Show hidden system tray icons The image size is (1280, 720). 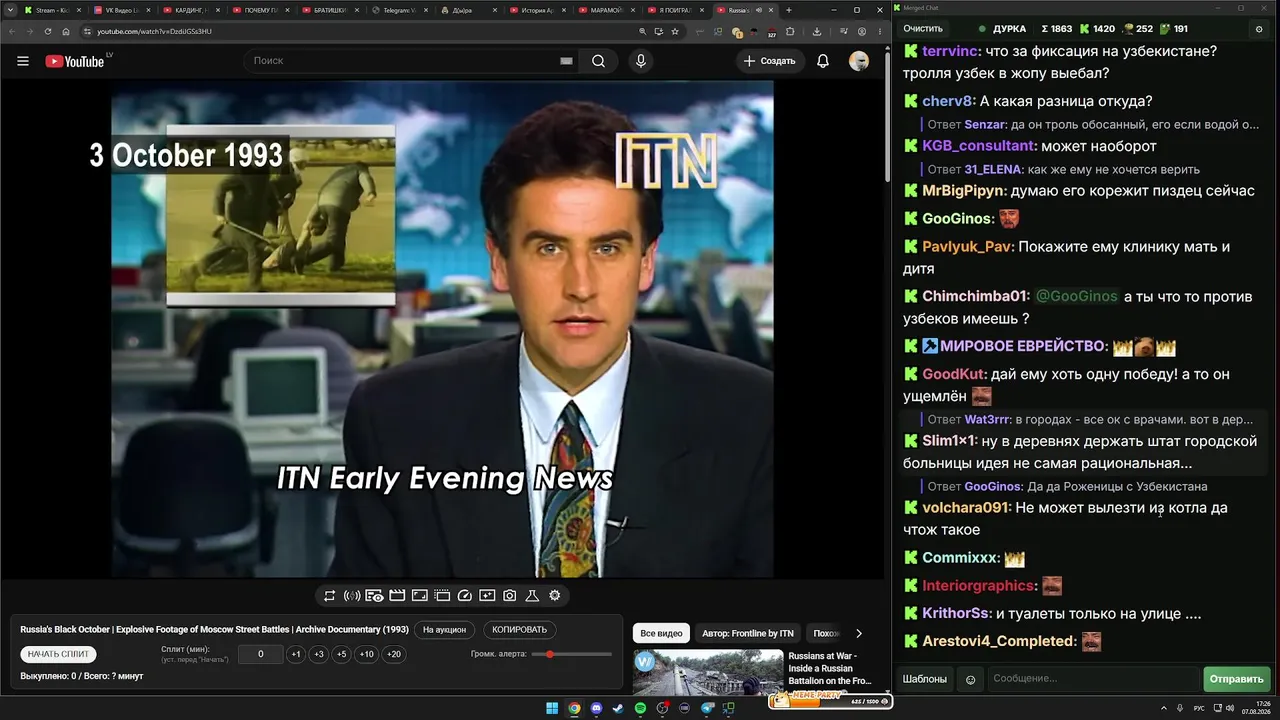[x=1166, y=709]
